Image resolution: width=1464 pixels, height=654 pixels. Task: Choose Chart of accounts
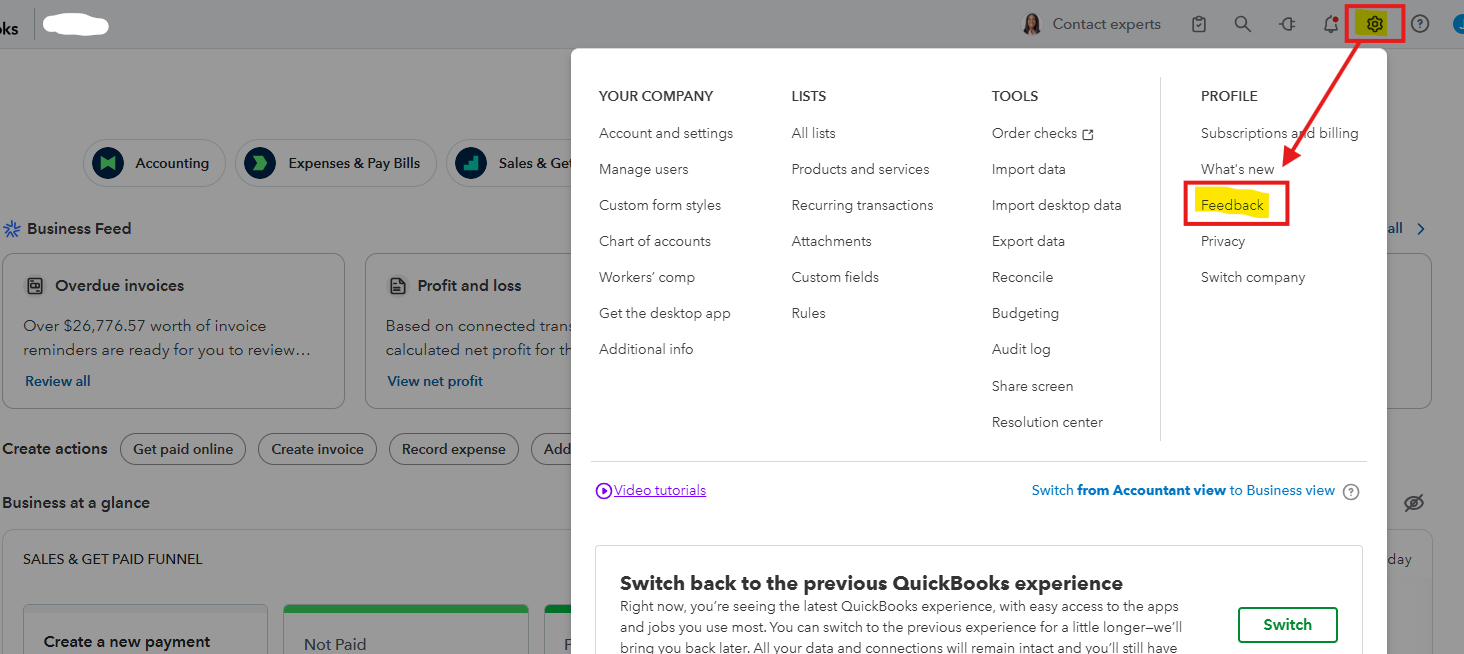[655, 241]
